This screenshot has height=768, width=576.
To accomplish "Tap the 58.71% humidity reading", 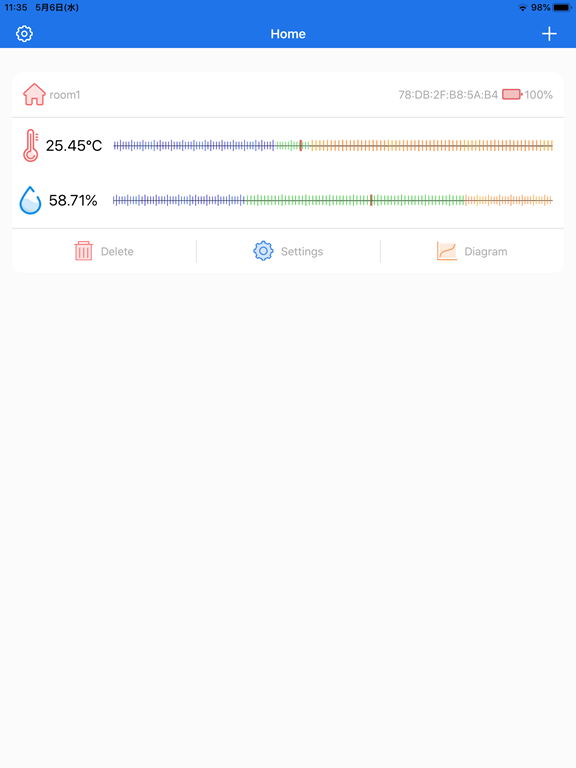I will (73, 200).
